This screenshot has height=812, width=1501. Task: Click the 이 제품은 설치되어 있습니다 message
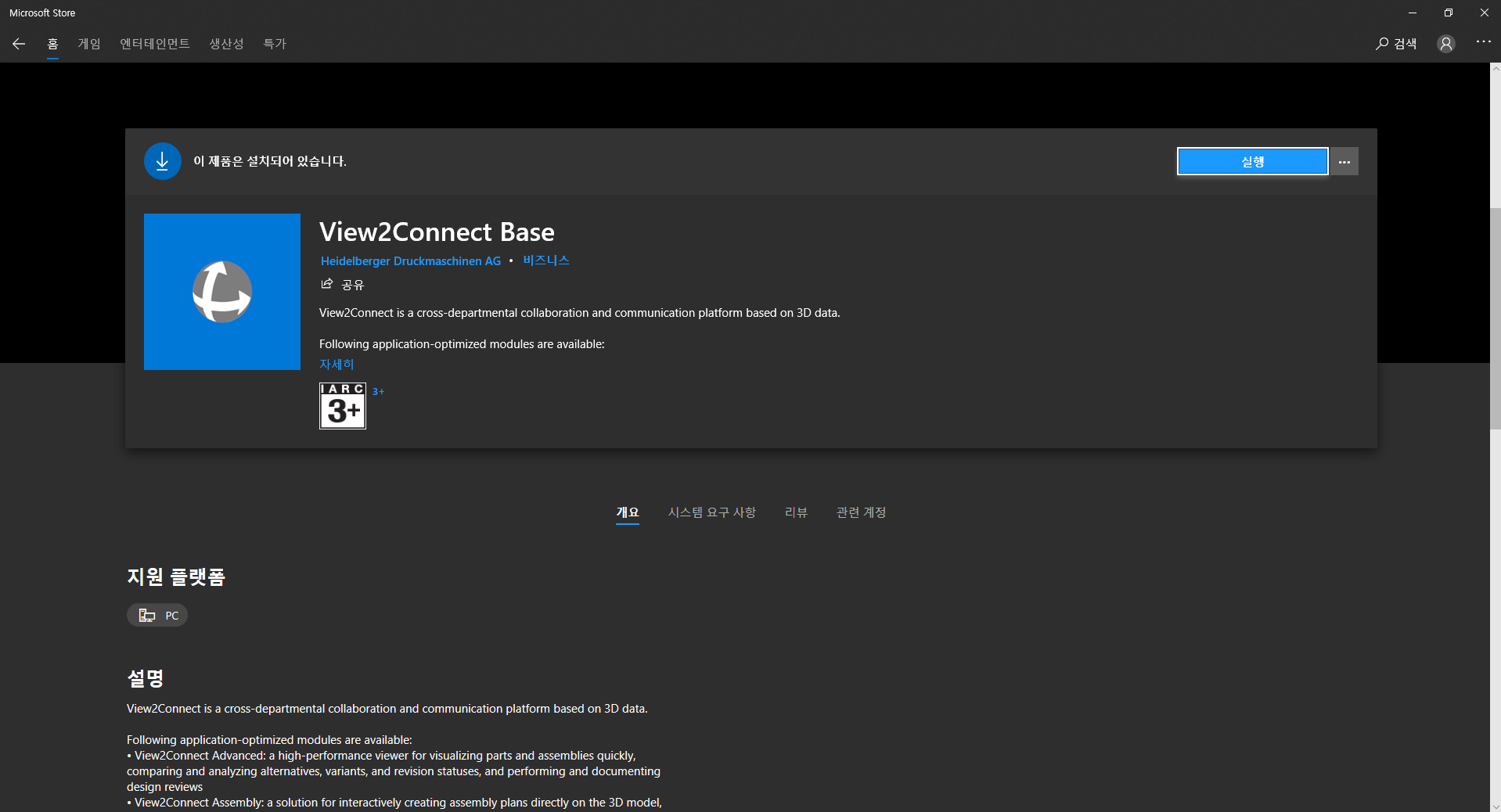click(270, 161)
